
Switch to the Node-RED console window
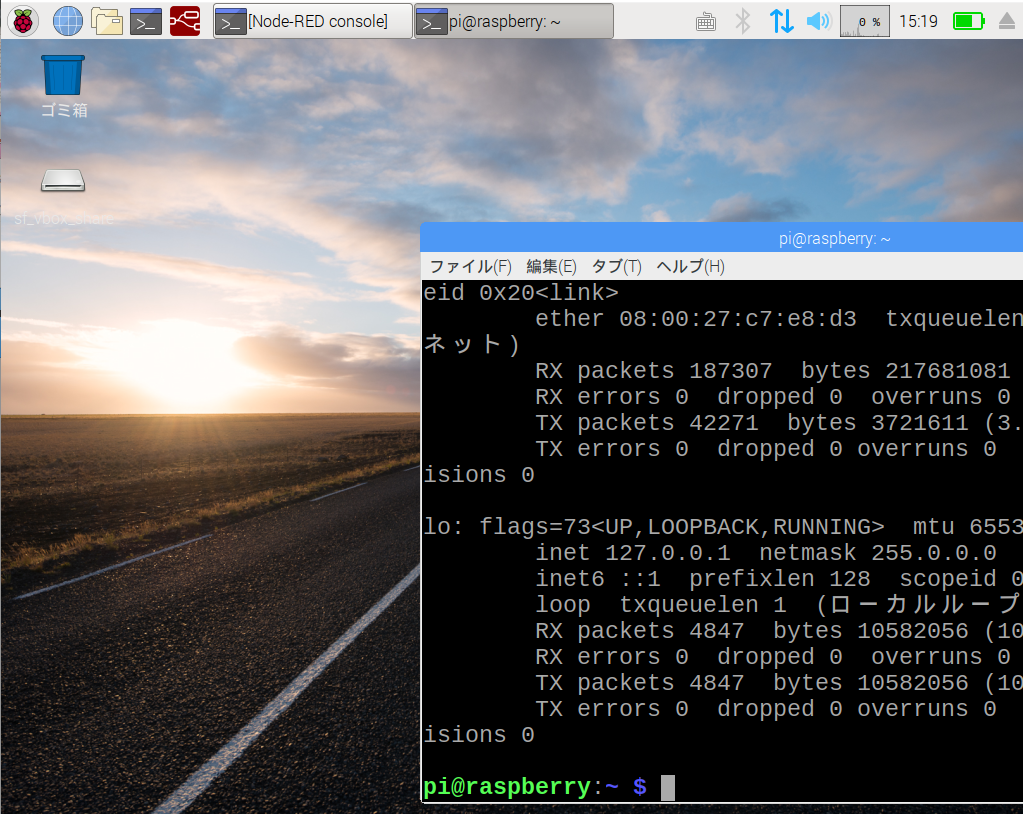(310, 19)
